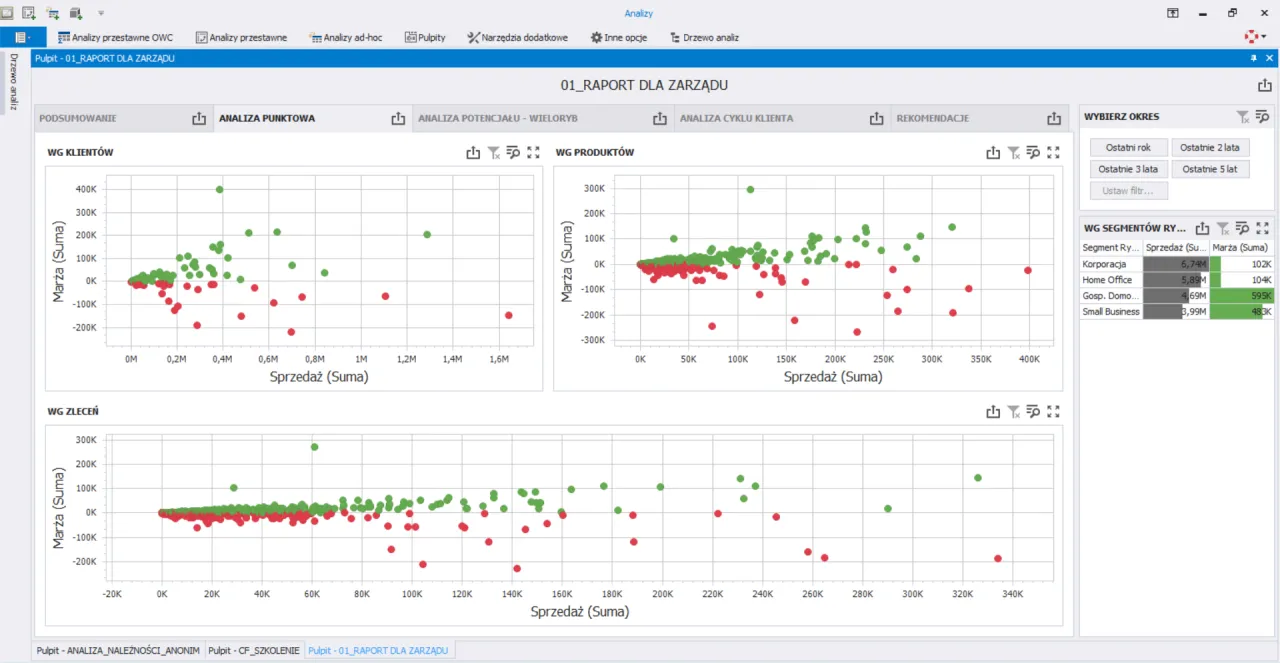The height and width of the screenshot is (663, 1280).
Task: Maximize the WG KLIENTÓW chart panel
Action: (x=533, y=153)
